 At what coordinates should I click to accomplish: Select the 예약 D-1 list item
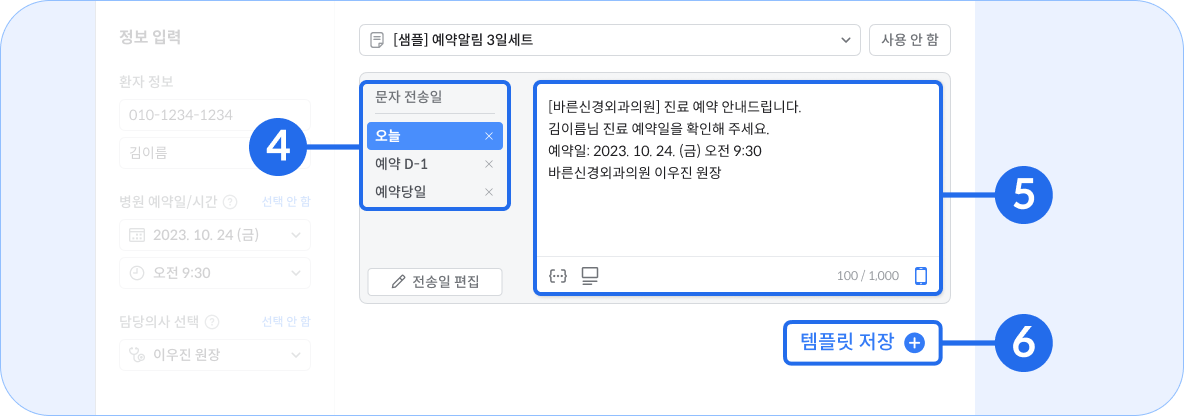434,164
